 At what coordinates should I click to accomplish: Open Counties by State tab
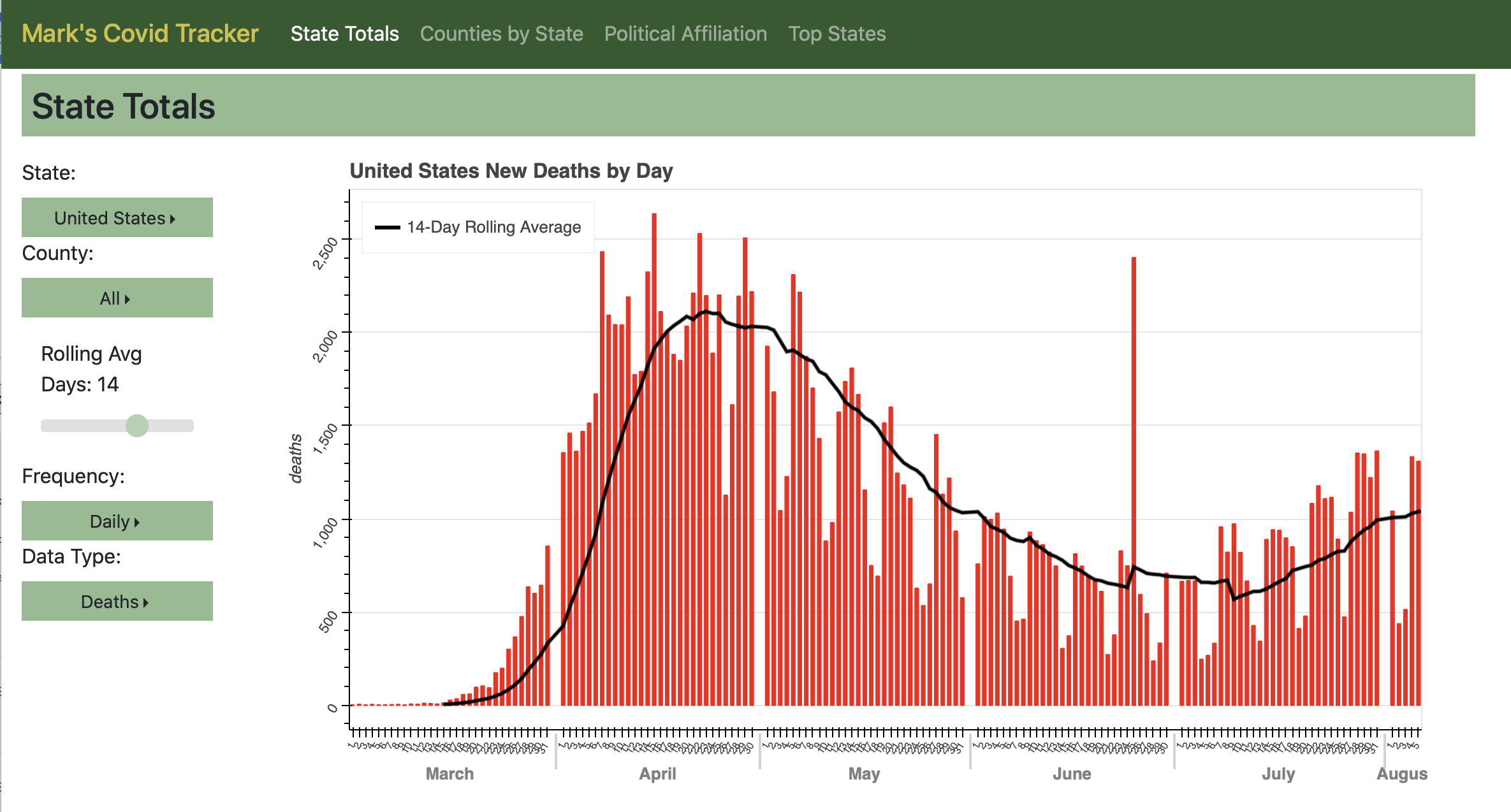point(501,34)
